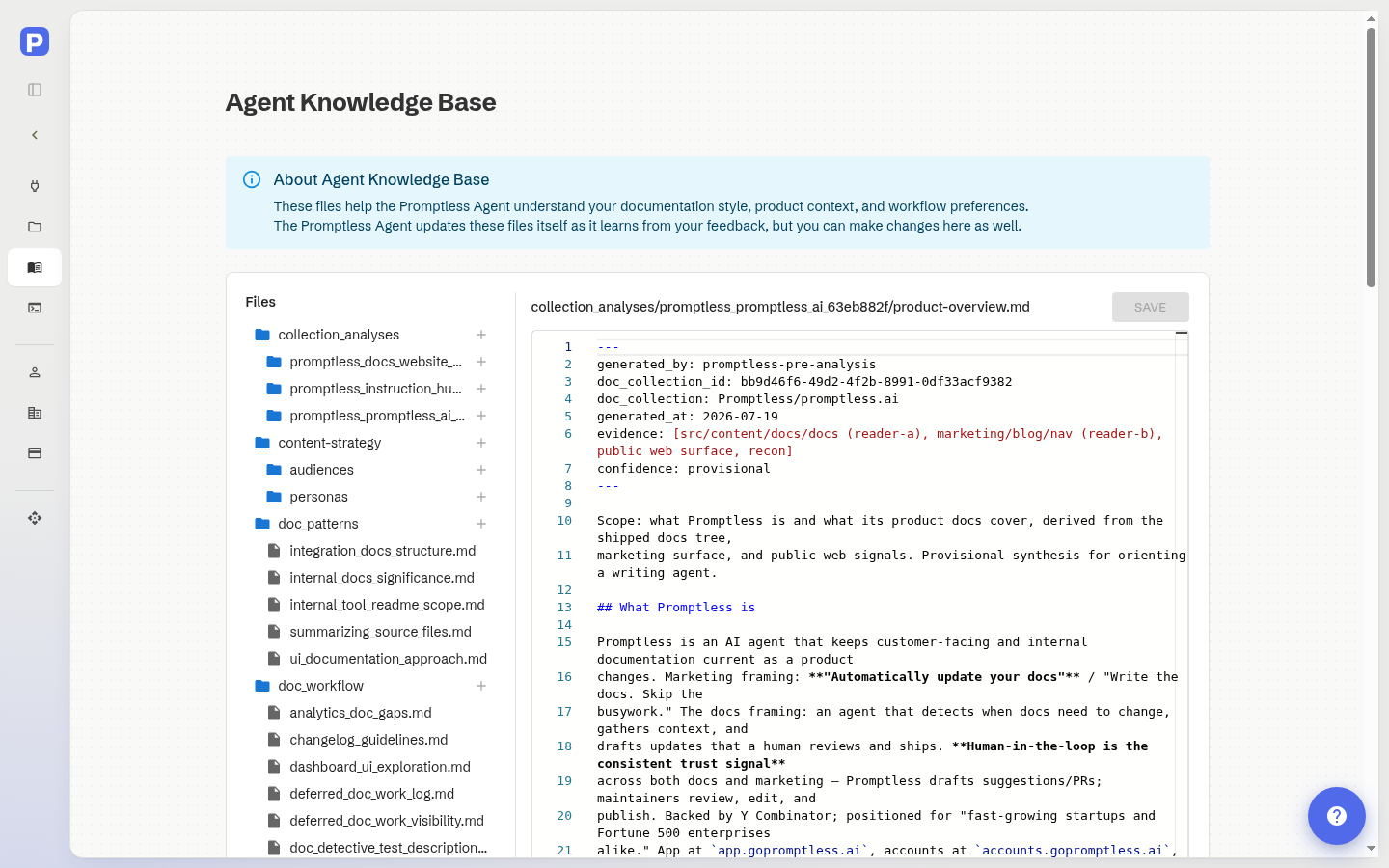Click the 'Files' panel heading
The height and width of the screenshot is (868, 1389).
pyautogui.click(x=260, y=302)
